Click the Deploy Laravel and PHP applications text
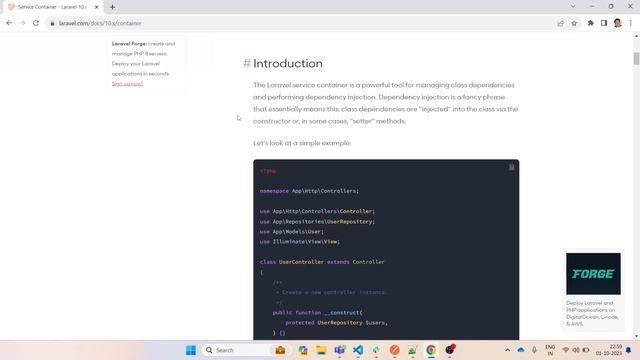The height and width of the screenshot is (360, 640). (592, 313)
